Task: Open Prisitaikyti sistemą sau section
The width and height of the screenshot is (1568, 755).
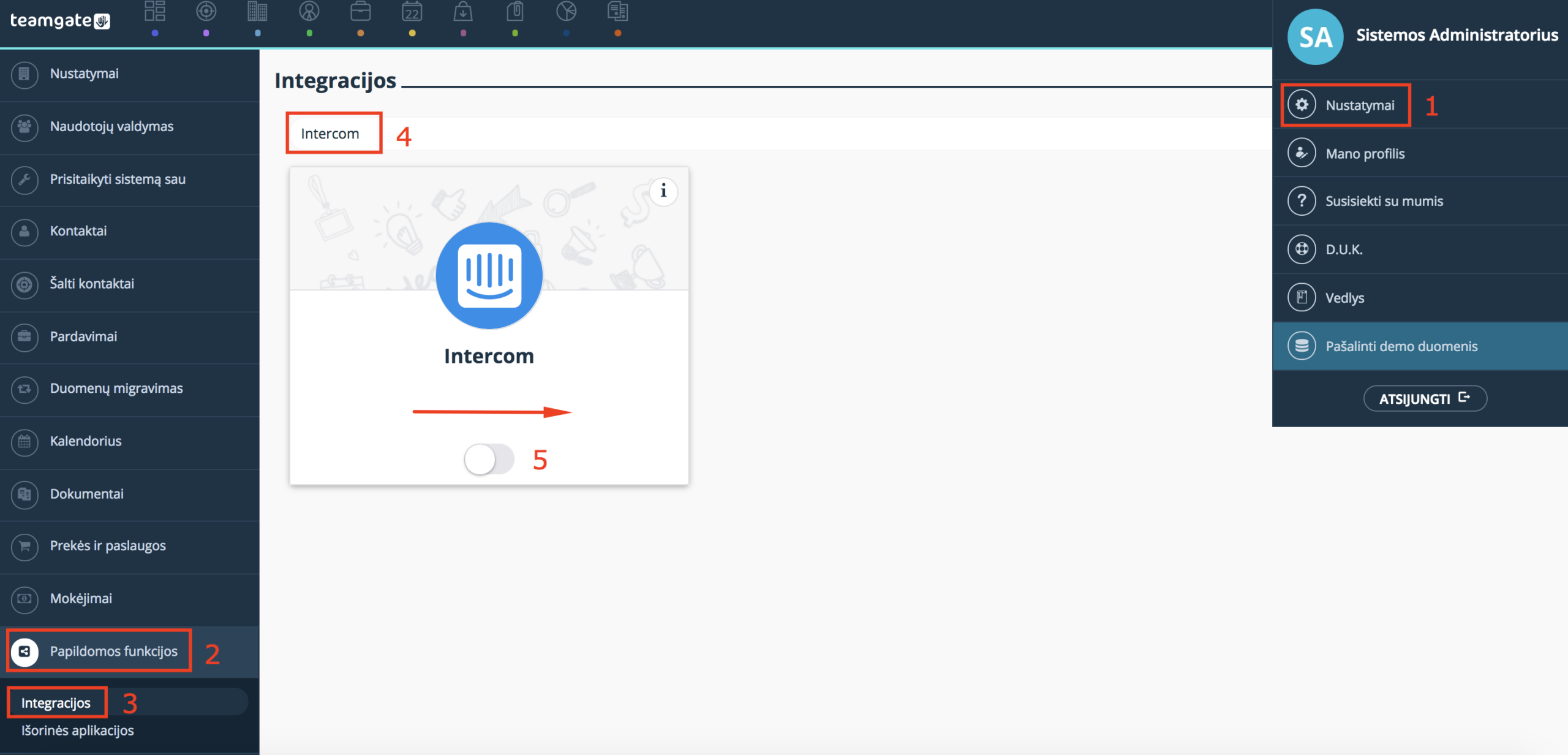Action: (x=129, y=180)
